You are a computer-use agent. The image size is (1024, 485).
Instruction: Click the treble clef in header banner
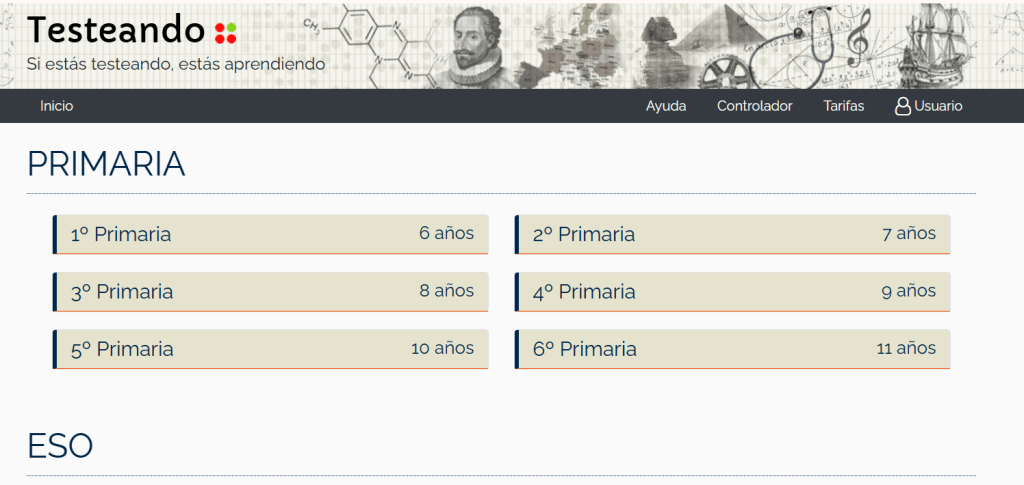(x=859, y=38)
